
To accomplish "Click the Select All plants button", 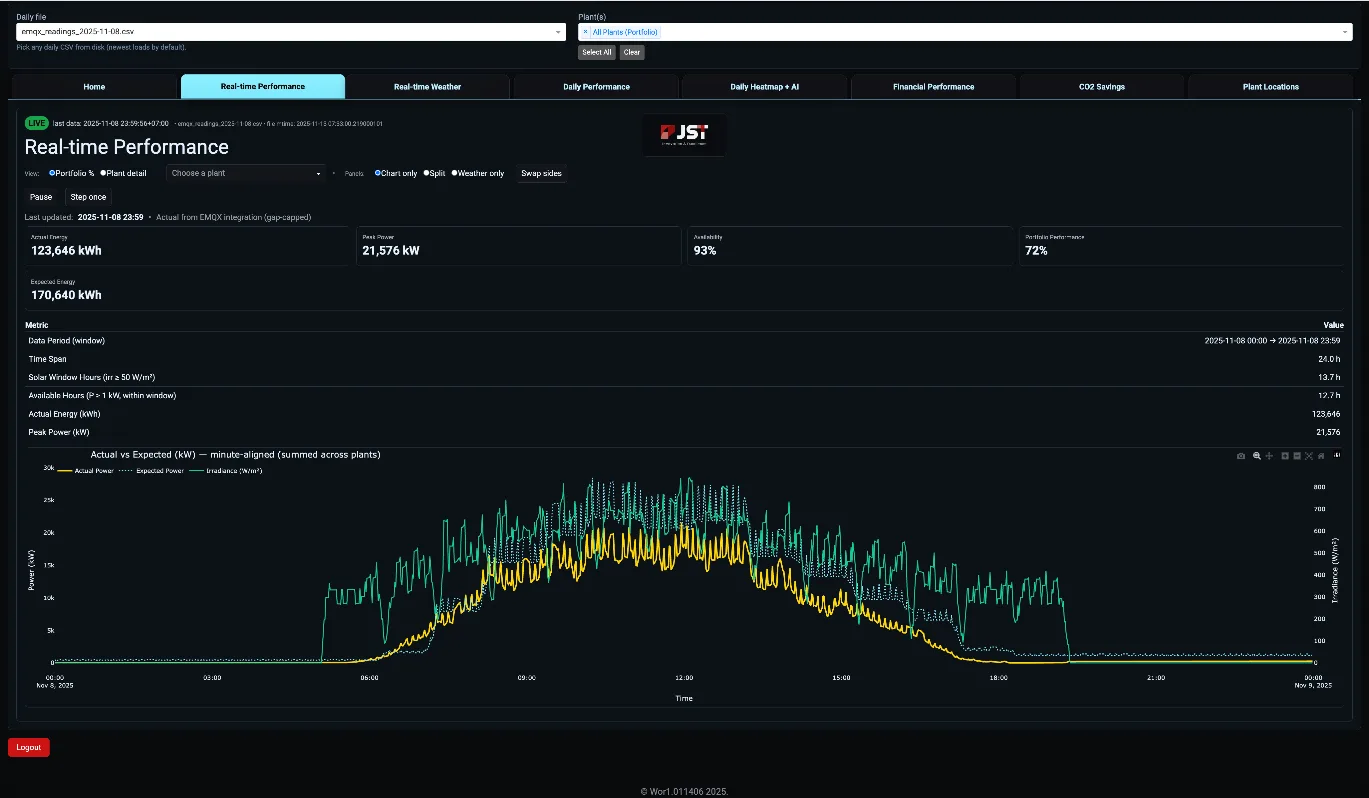I will click(x=597, y=52).
